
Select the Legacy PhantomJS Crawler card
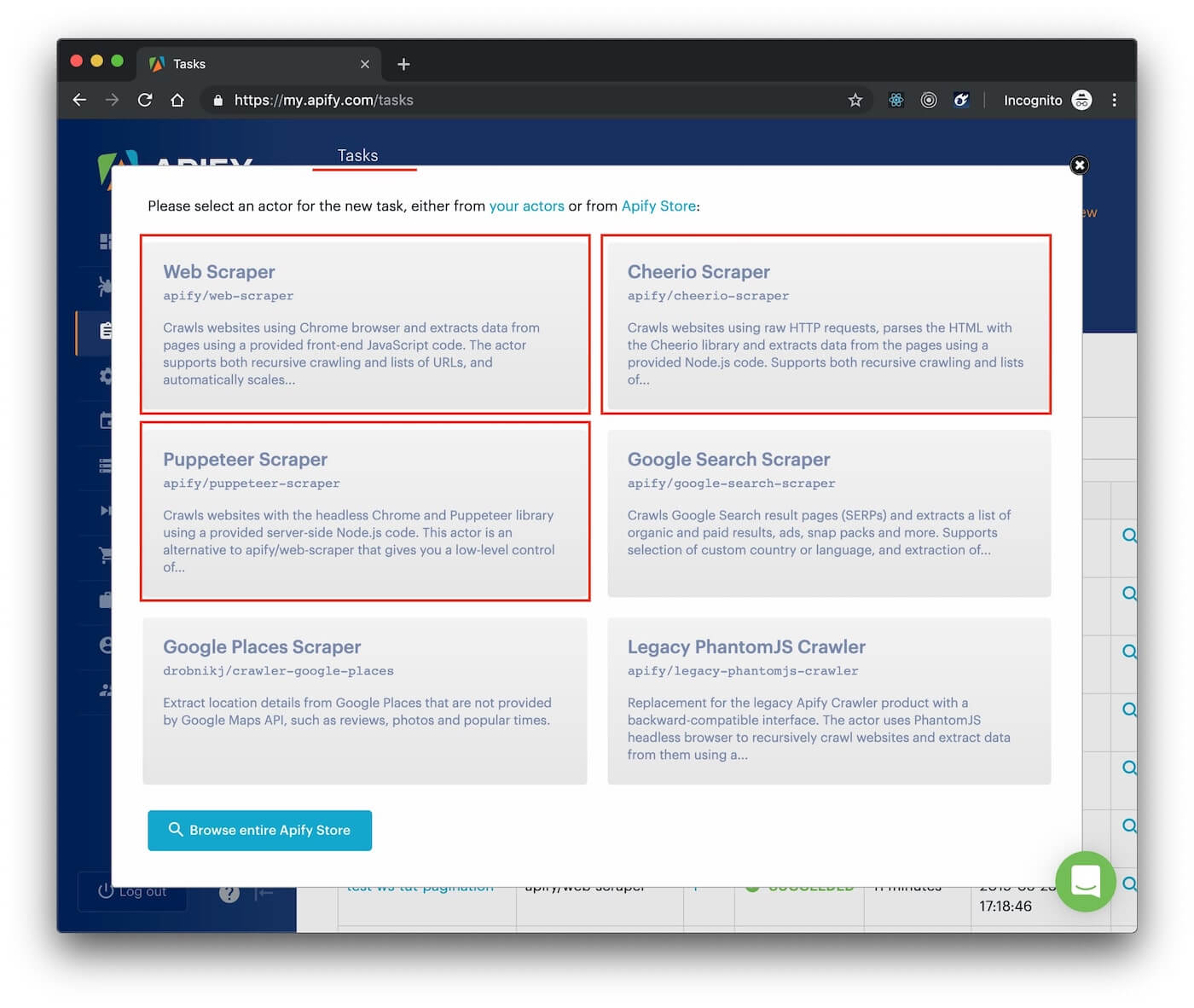point(829,701)
